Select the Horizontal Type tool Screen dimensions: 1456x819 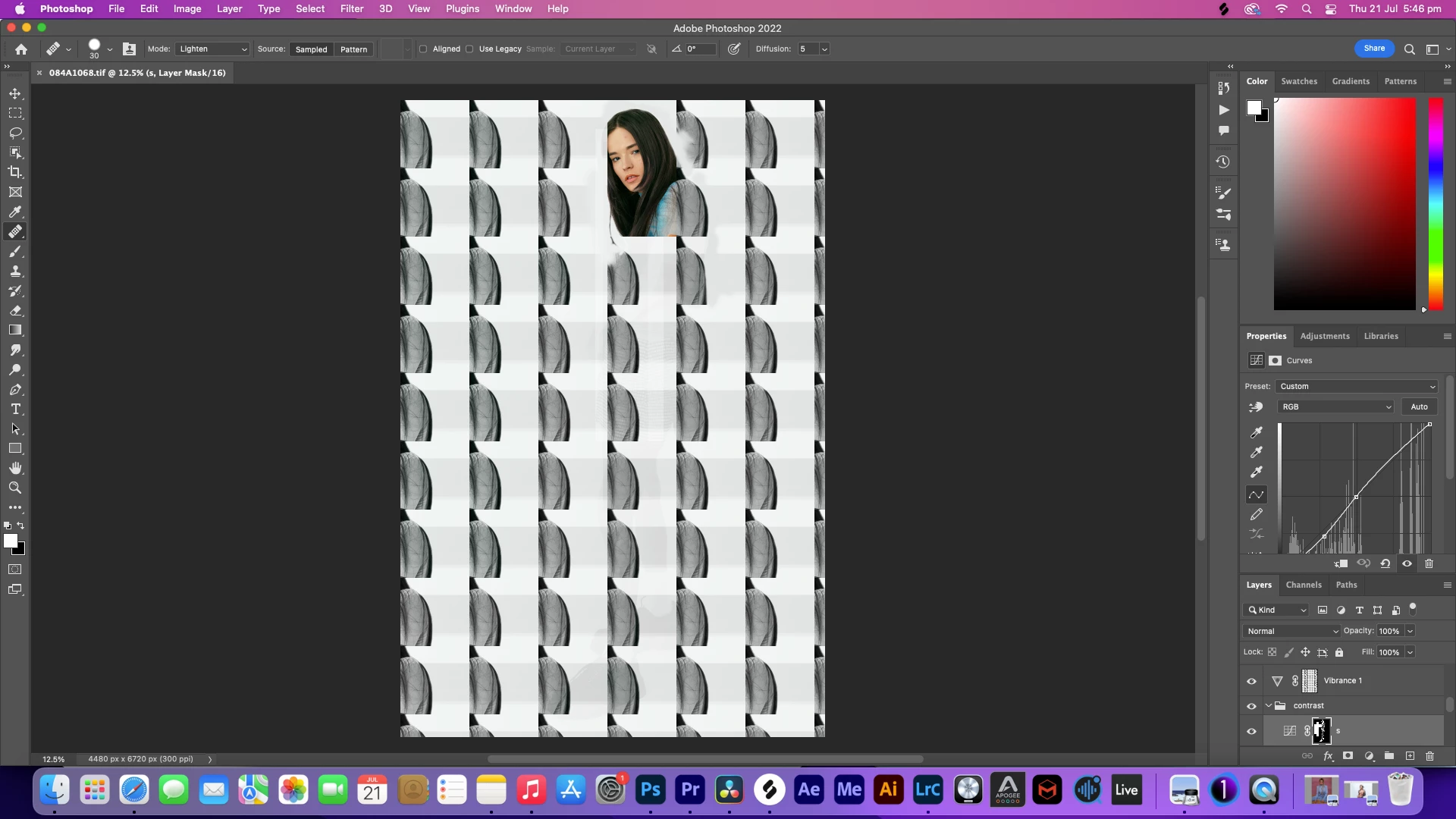[x=15, y=409]
